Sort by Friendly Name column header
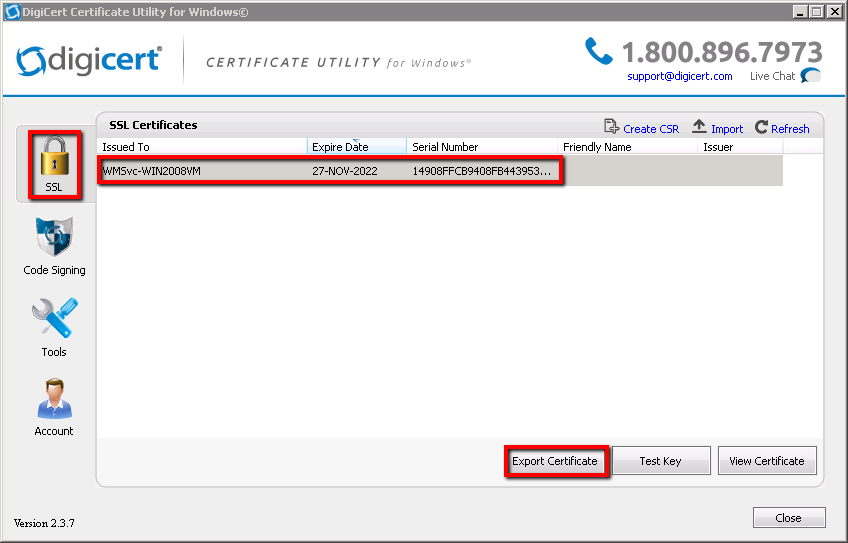This screenshot has width=848, height=543. [626, 147]
